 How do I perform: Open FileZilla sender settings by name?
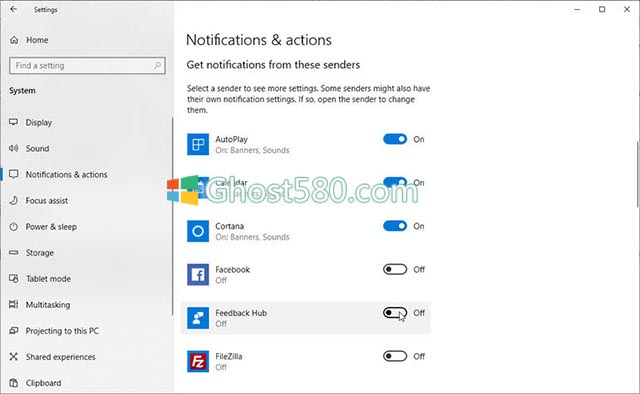[229, 356]
